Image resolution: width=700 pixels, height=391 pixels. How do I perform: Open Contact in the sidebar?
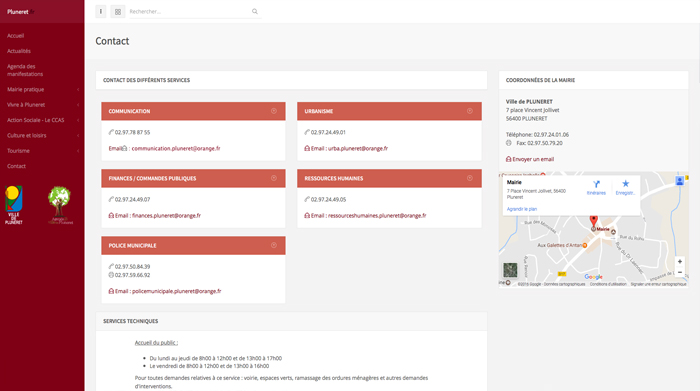17,166
